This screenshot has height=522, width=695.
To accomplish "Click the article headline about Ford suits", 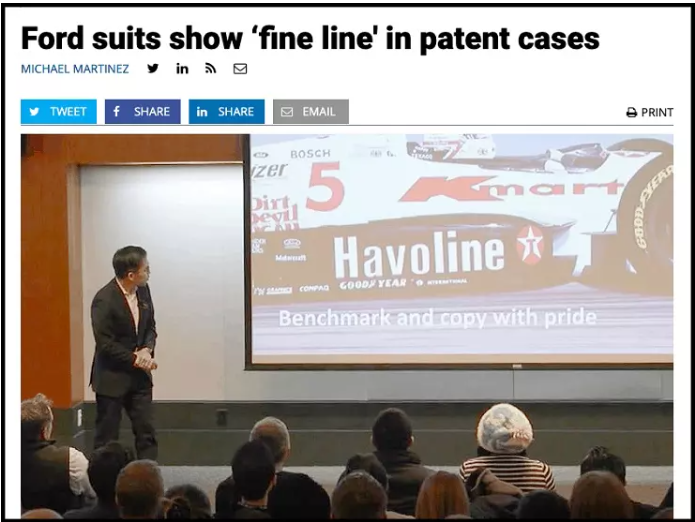I will 310,39.
